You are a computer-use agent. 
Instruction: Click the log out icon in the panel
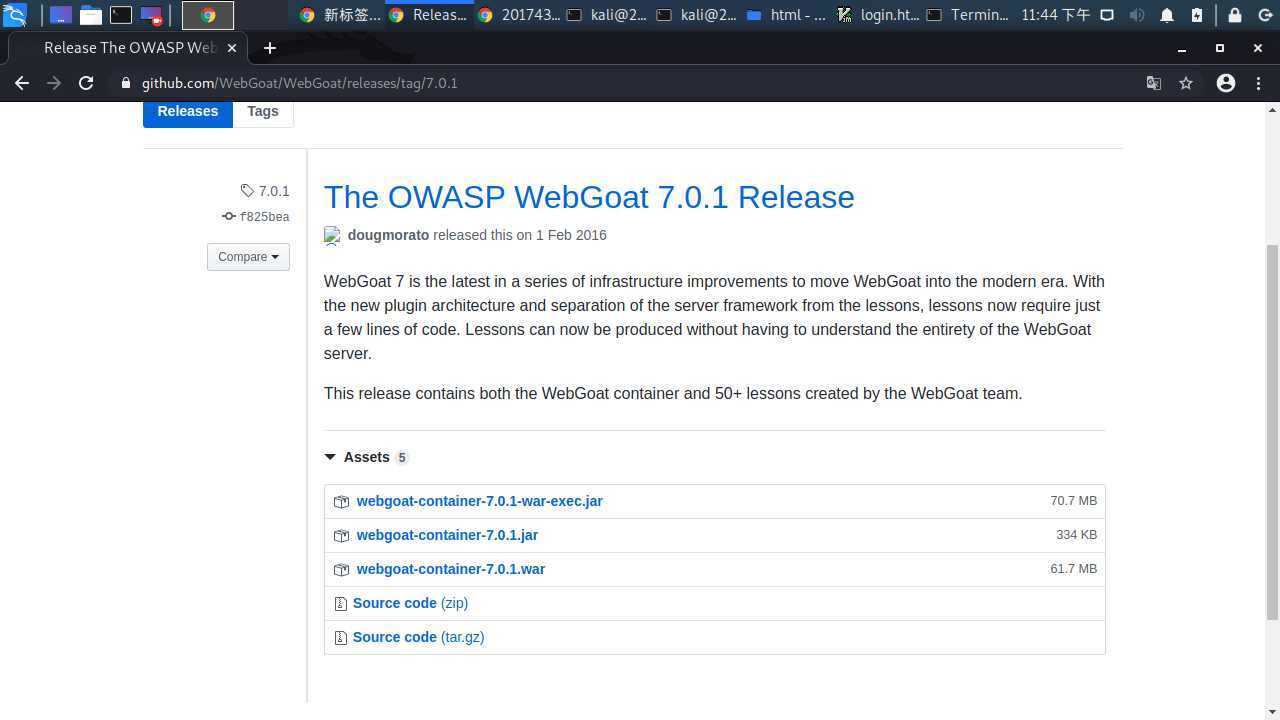pyautogui.click(x=1265, y=15)
